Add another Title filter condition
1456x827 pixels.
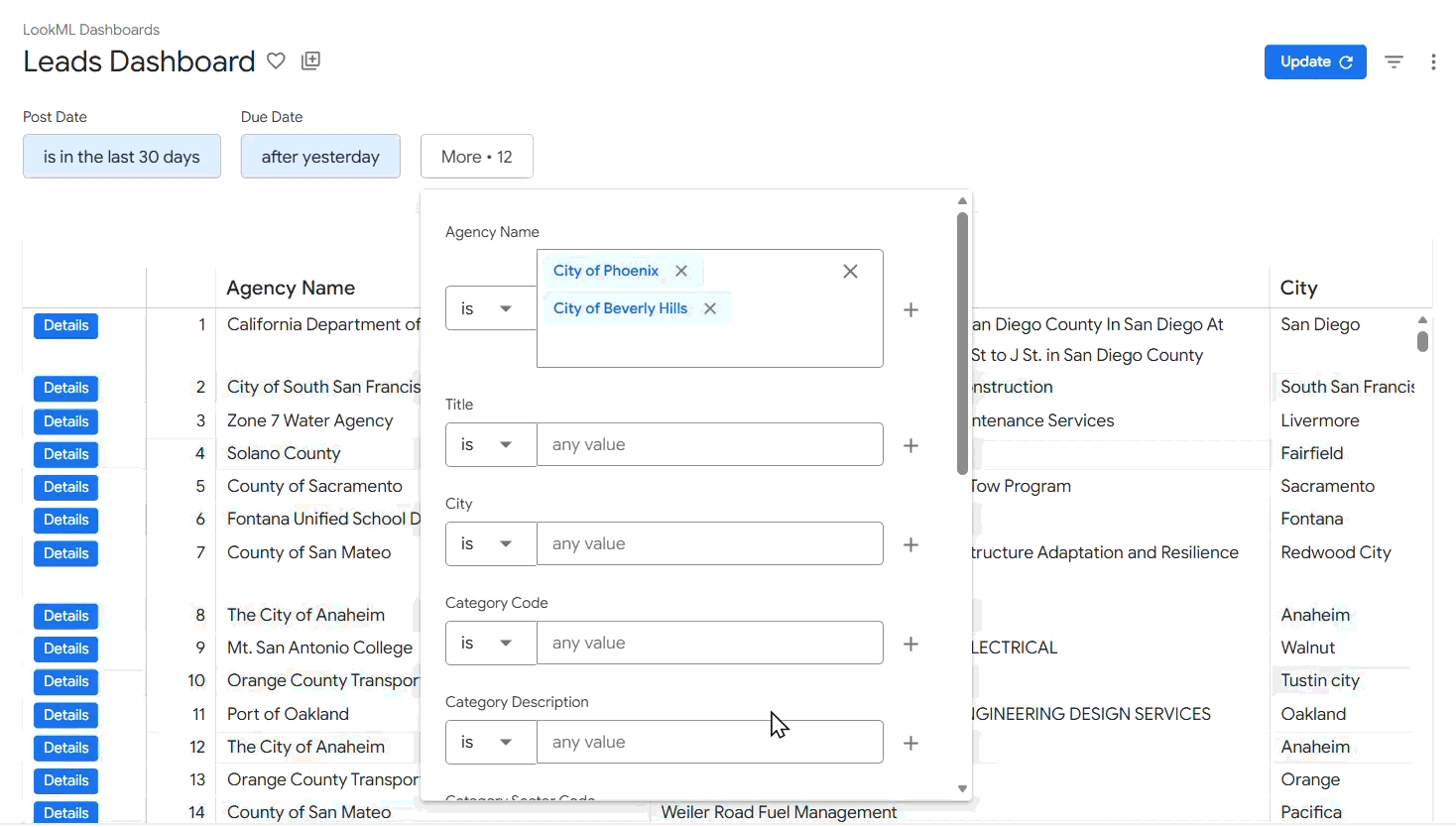click(x=910, y=445)
